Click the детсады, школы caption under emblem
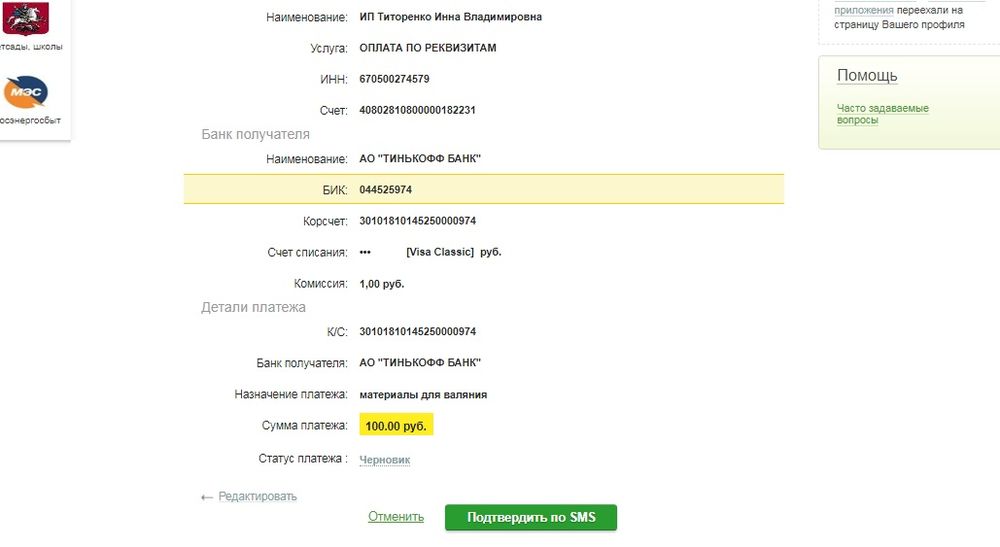 click(31, 47)
